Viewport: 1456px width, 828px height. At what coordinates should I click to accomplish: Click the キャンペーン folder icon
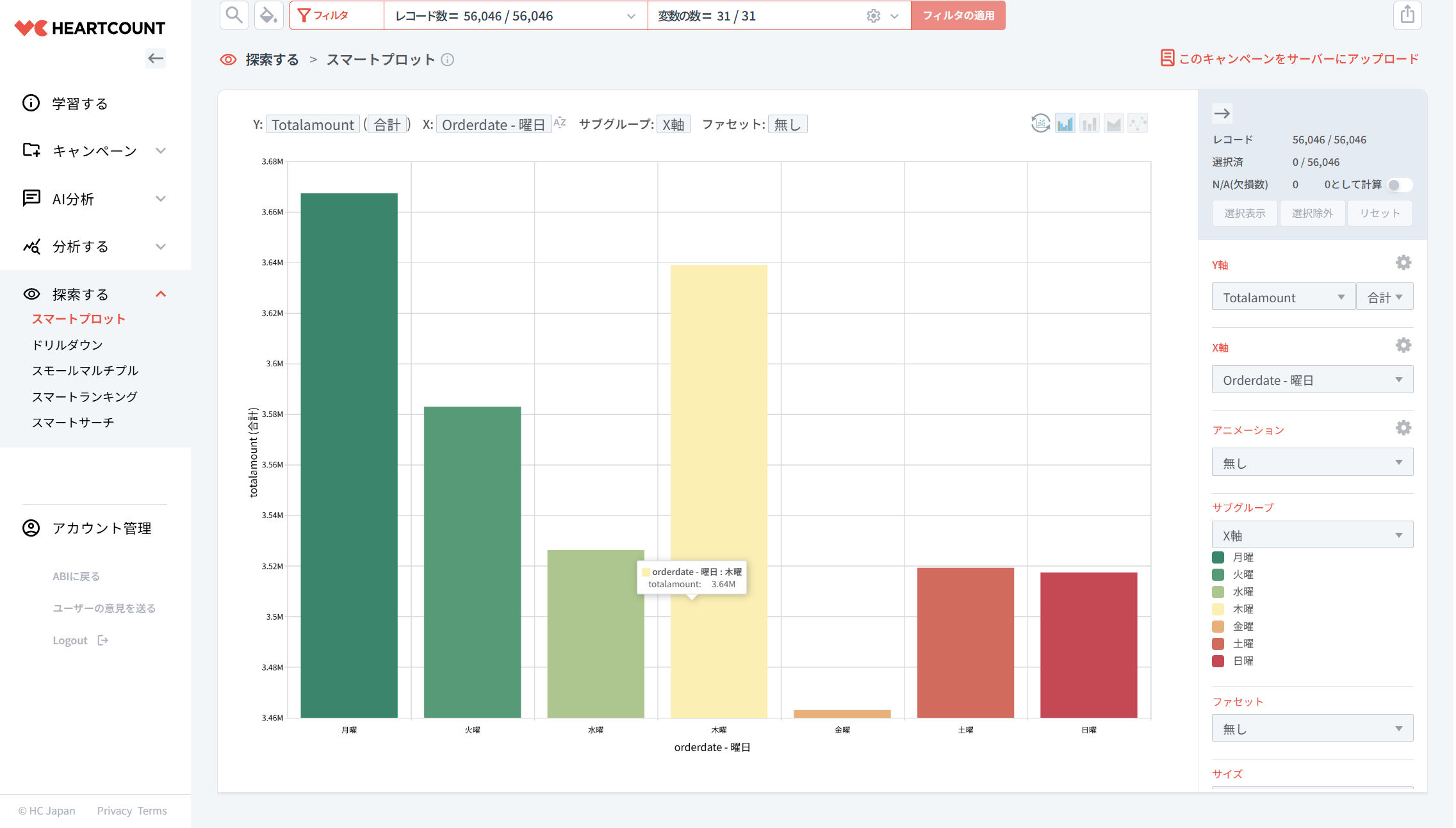(x=31, y=150)
